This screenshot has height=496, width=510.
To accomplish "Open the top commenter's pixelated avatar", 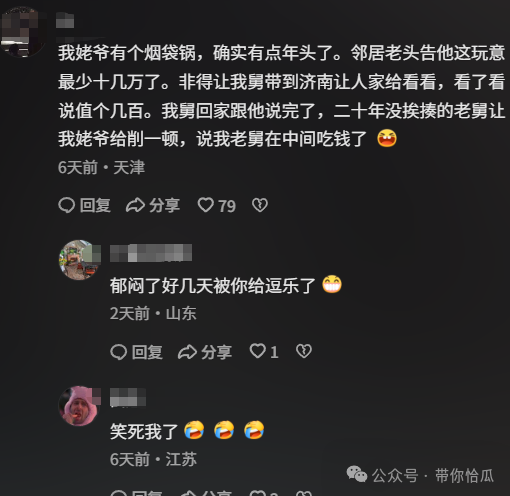I will tap(23, 32).
